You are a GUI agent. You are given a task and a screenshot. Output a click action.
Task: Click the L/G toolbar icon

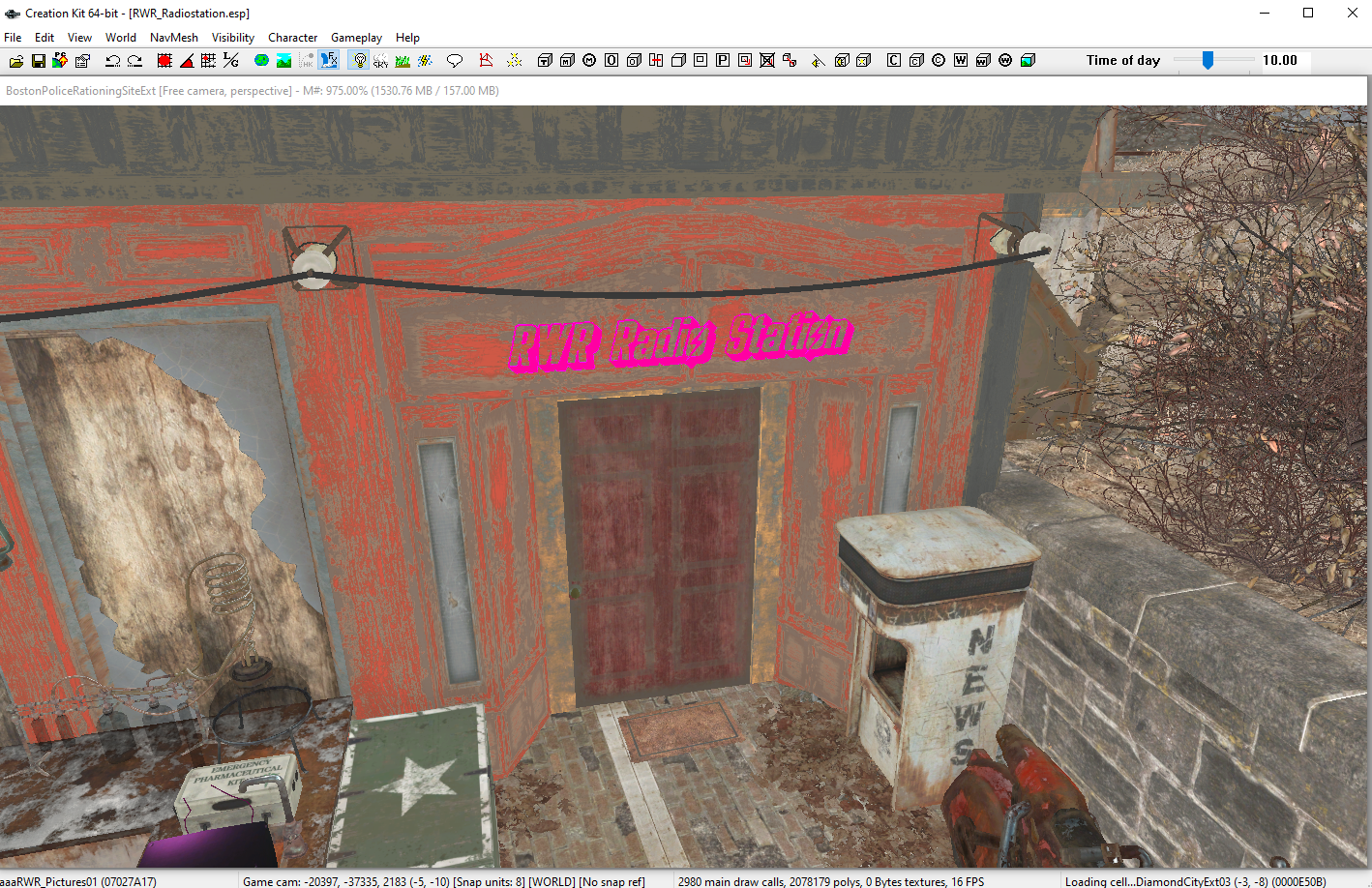230,61
